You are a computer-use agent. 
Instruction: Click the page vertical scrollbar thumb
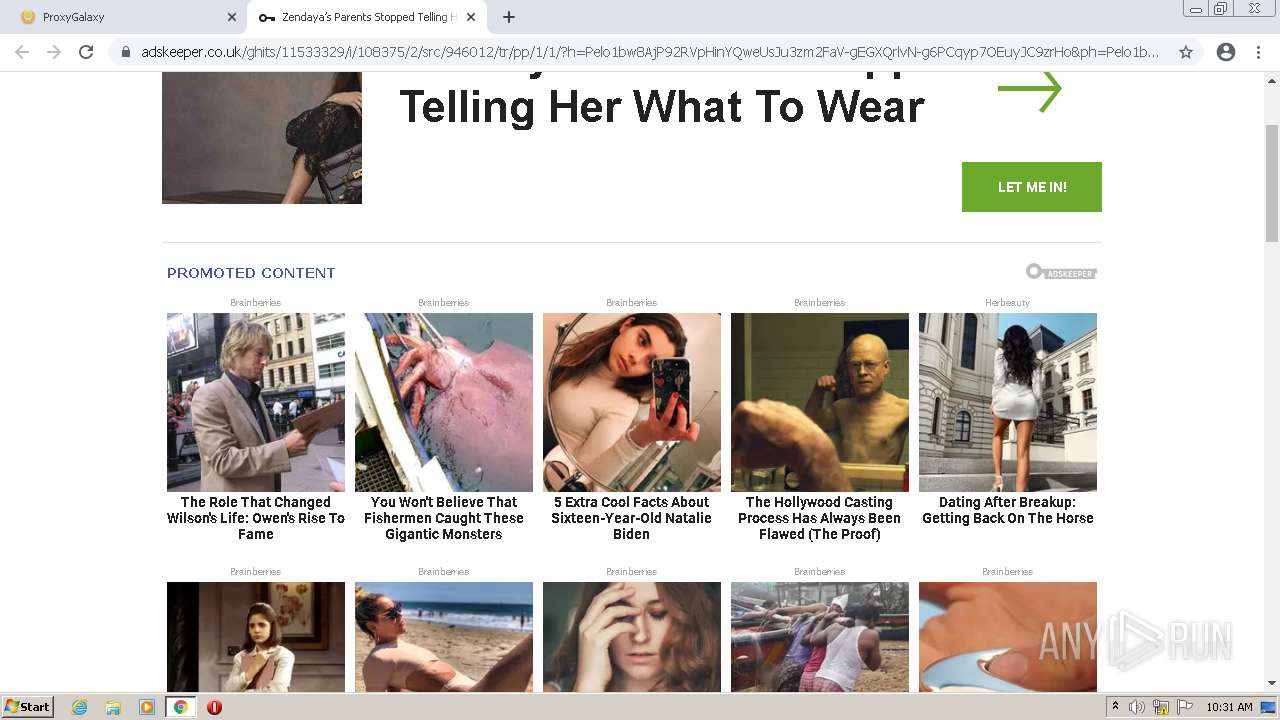pos(1272,183)
